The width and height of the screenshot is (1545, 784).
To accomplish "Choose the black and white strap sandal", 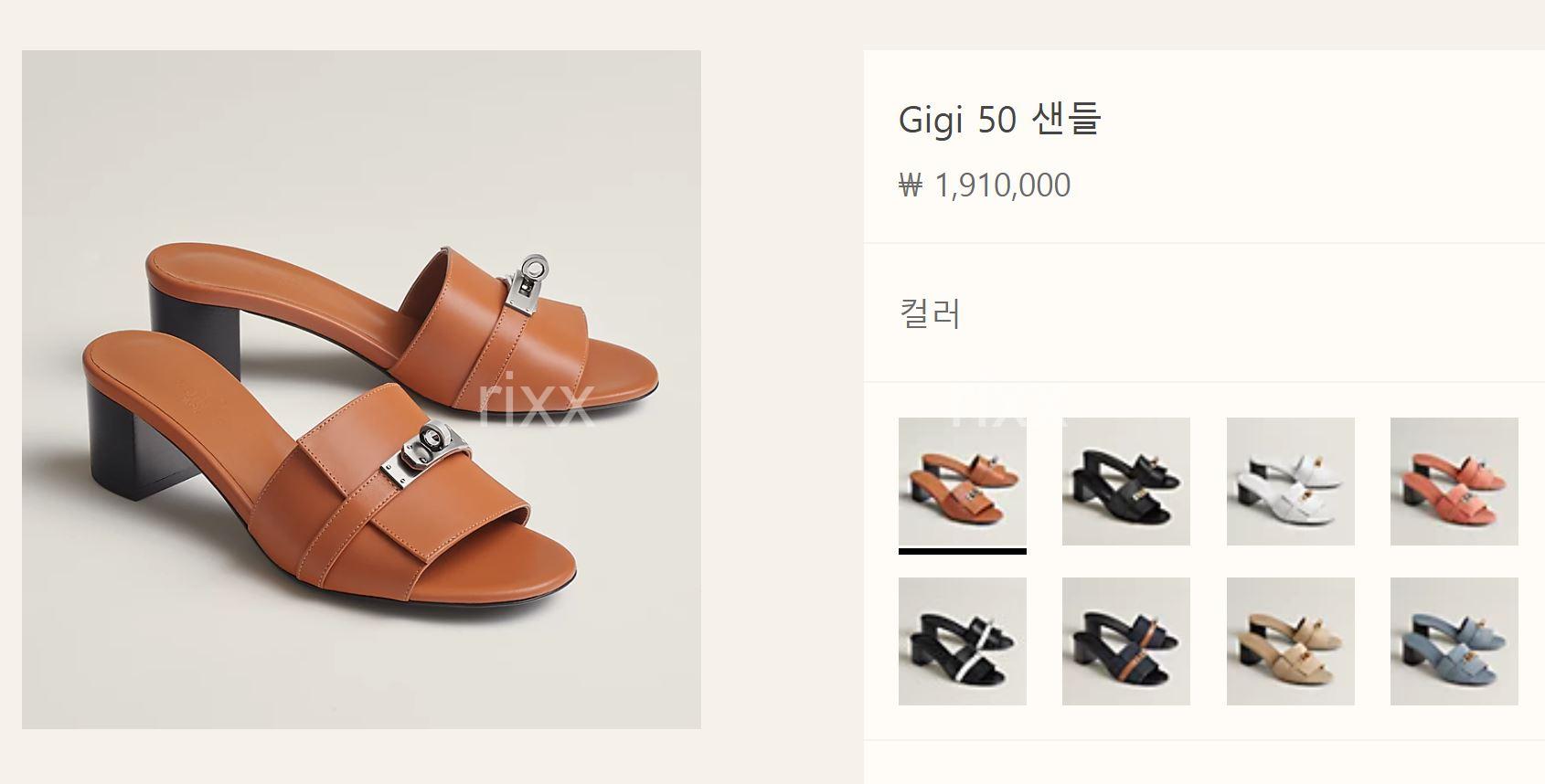I will coord(962,641).
